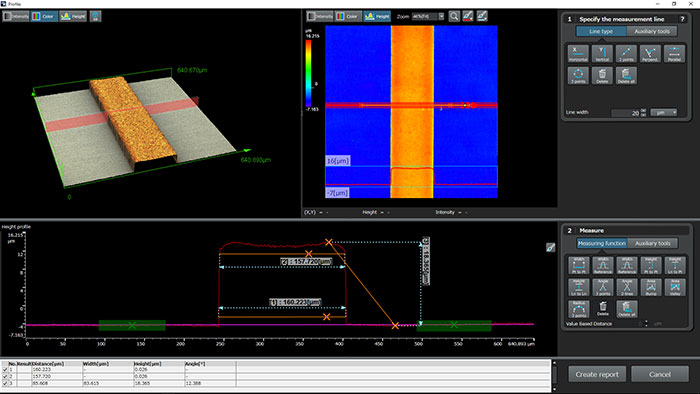Click the height color scale bar
Viewport: 700px width, 394px height.
click(308, 73)
